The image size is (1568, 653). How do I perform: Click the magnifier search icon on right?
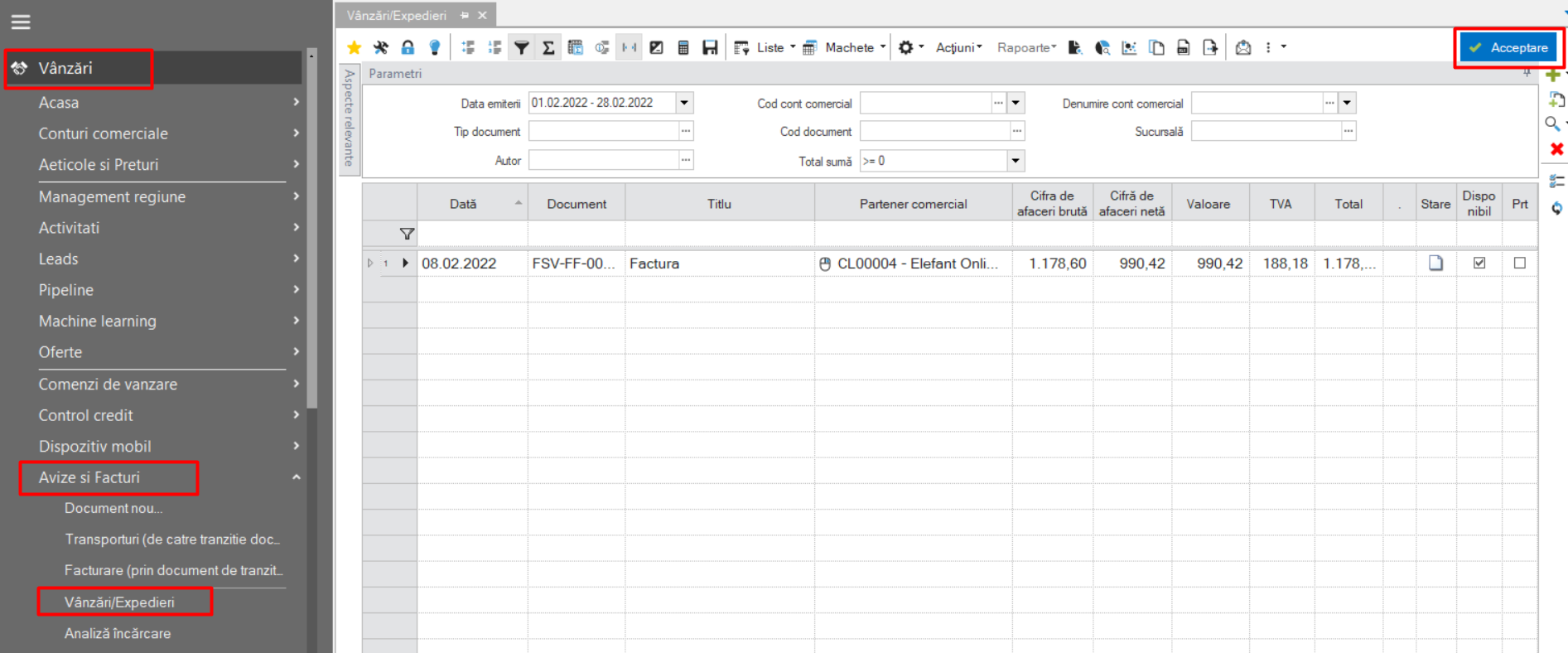click(x=1553, y=123)
